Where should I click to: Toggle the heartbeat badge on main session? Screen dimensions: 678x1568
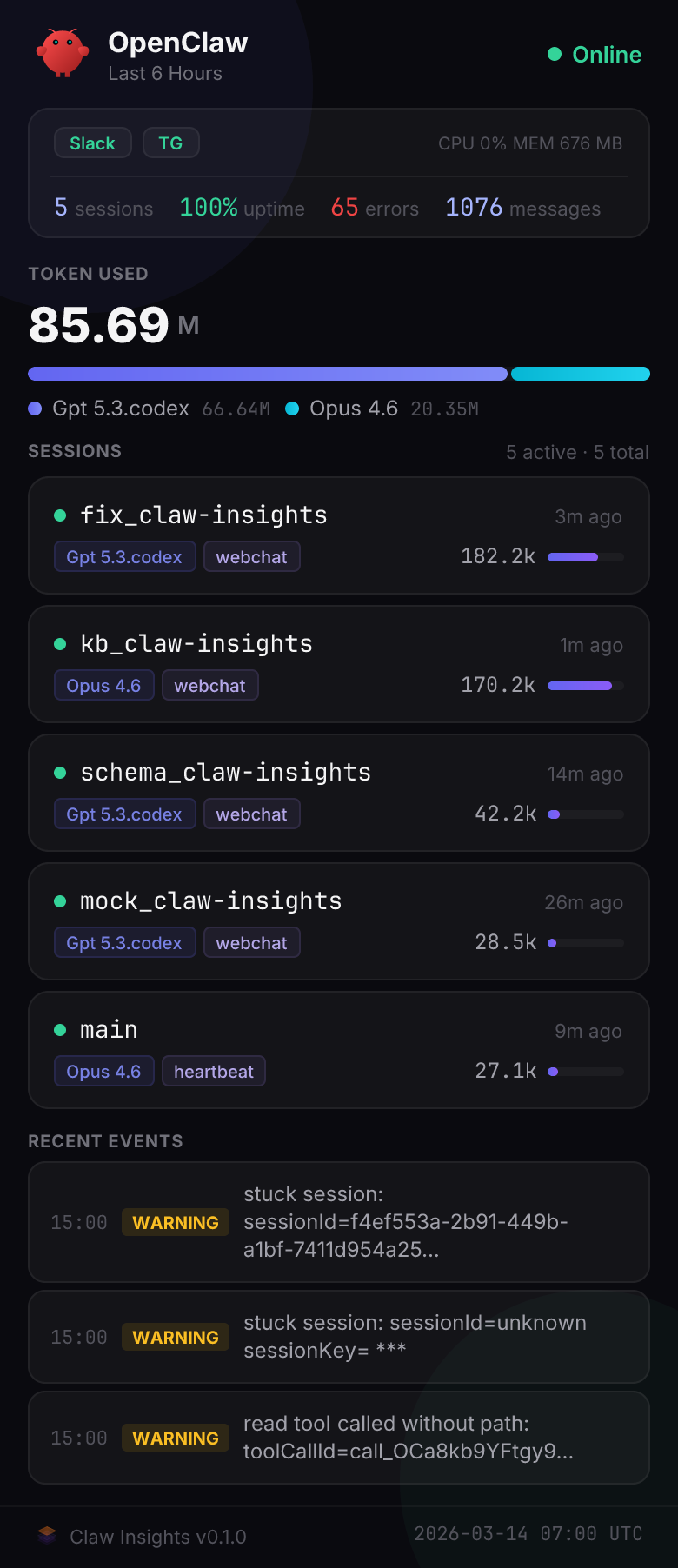coord(214,1071)
